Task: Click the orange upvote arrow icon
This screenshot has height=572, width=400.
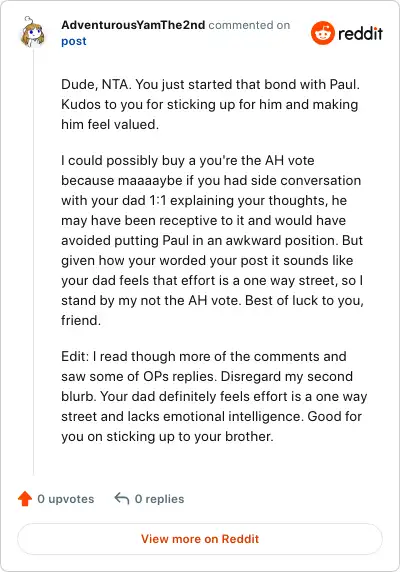Action: point(25,499)
